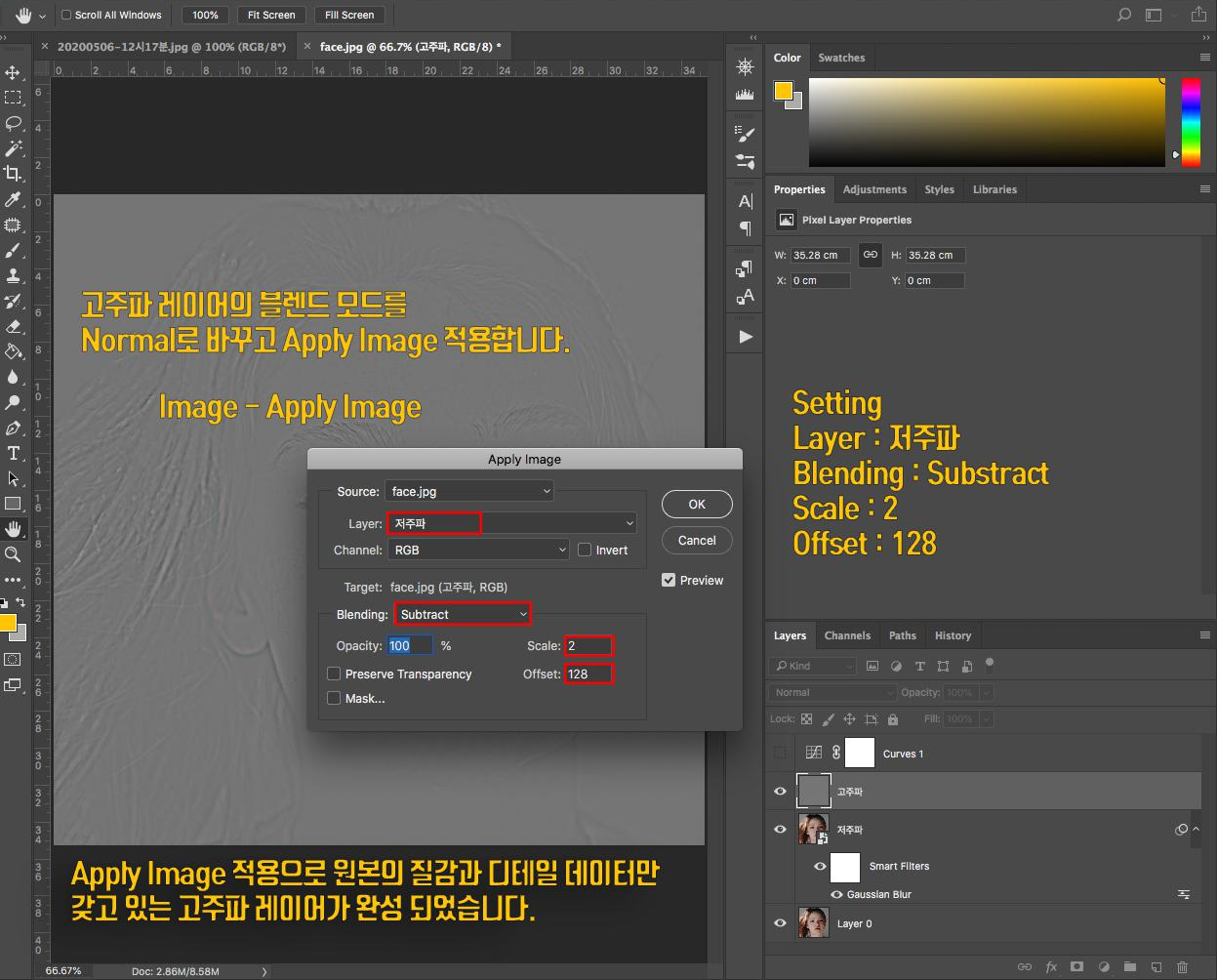Select the Zoom tool
The height and width of the screenshot is (980, 1217).
pos(13,554)
